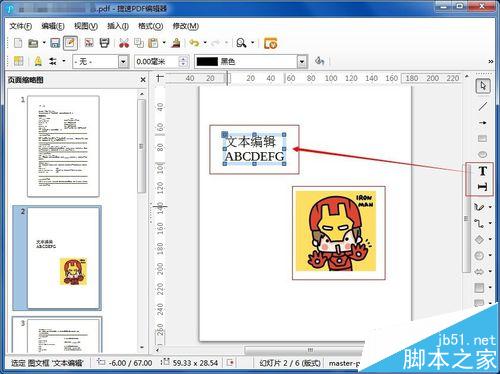Click the text box '文本编辑 ABCDEFG'
Viewport: 500px width, 374px height.
click(x=254, y=149)
